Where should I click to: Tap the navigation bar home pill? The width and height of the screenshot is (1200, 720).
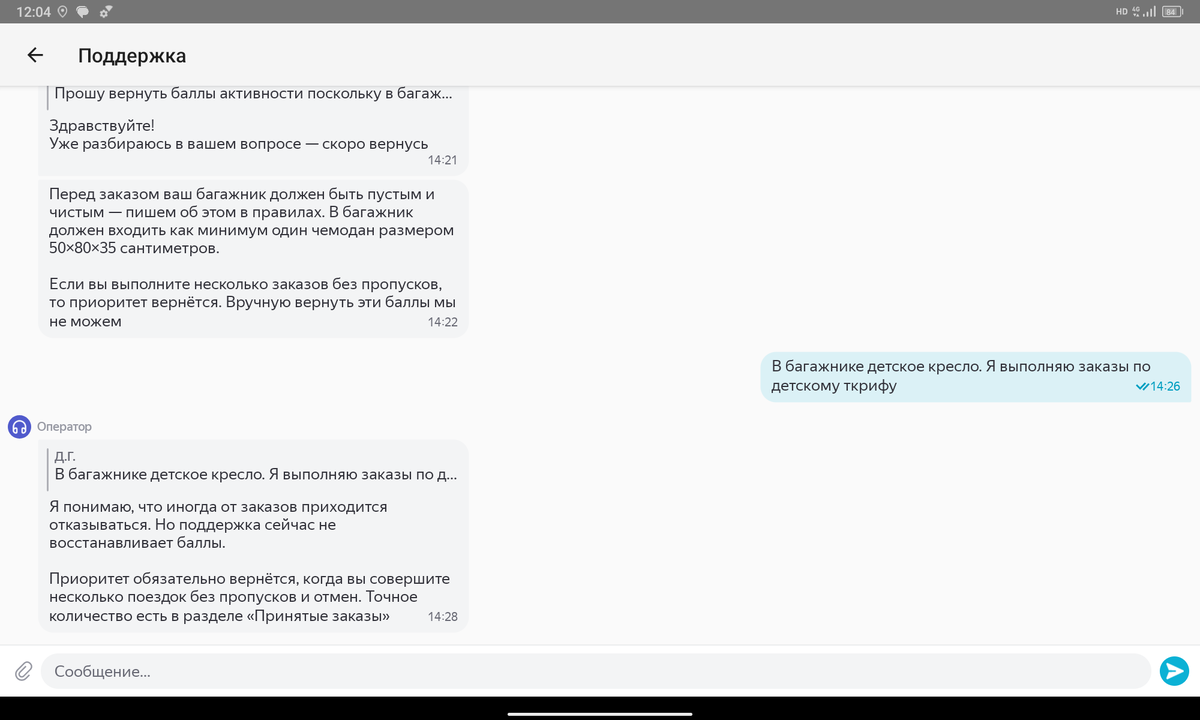coord(600,713)
